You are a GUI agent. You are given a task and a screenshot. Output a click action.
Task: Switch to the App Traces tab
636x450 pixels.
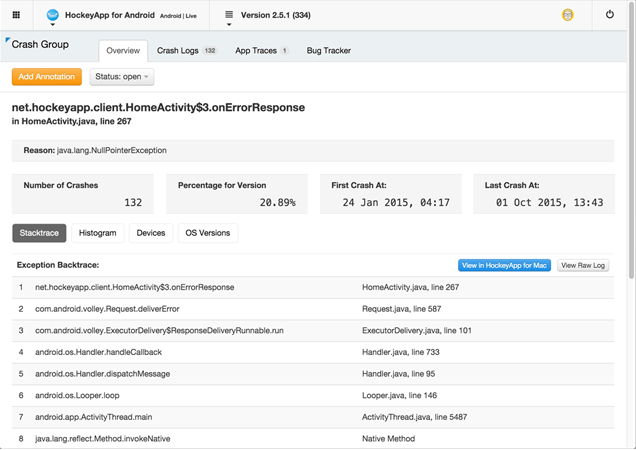pyautogui.click(x=262, y=51)
